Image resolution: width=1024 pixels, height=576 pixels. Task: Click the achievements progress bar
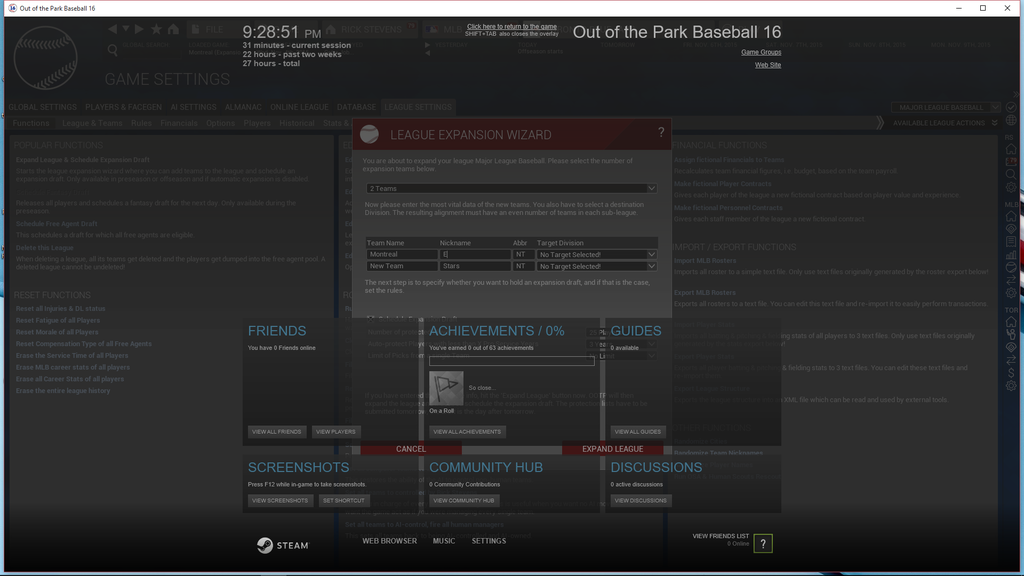pos(512,361)
